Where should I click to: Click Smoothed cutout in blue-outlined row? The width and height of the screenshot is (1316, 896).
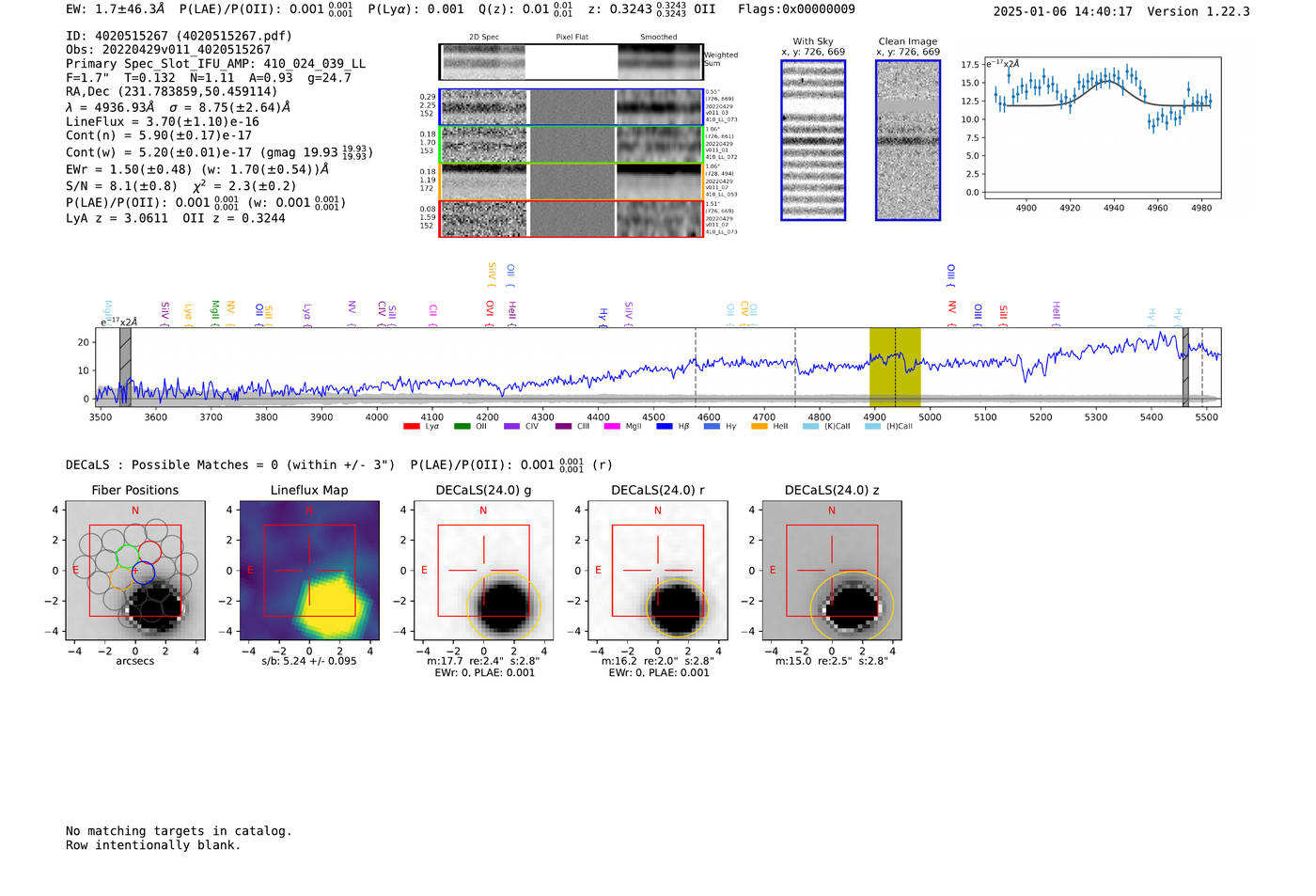tap(659, 107)
